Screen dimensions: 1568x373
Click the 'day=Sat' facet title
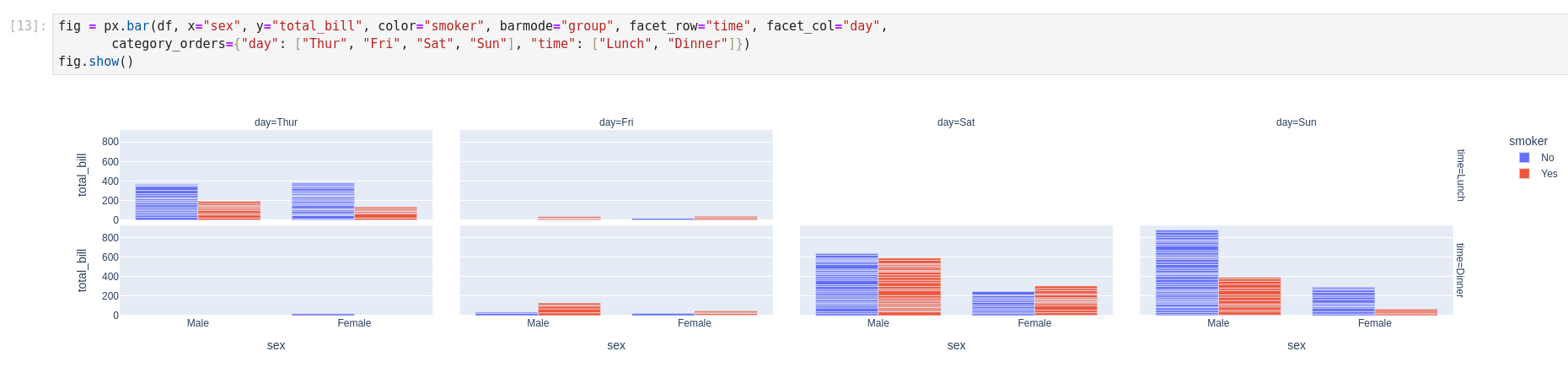pos(955,122)
